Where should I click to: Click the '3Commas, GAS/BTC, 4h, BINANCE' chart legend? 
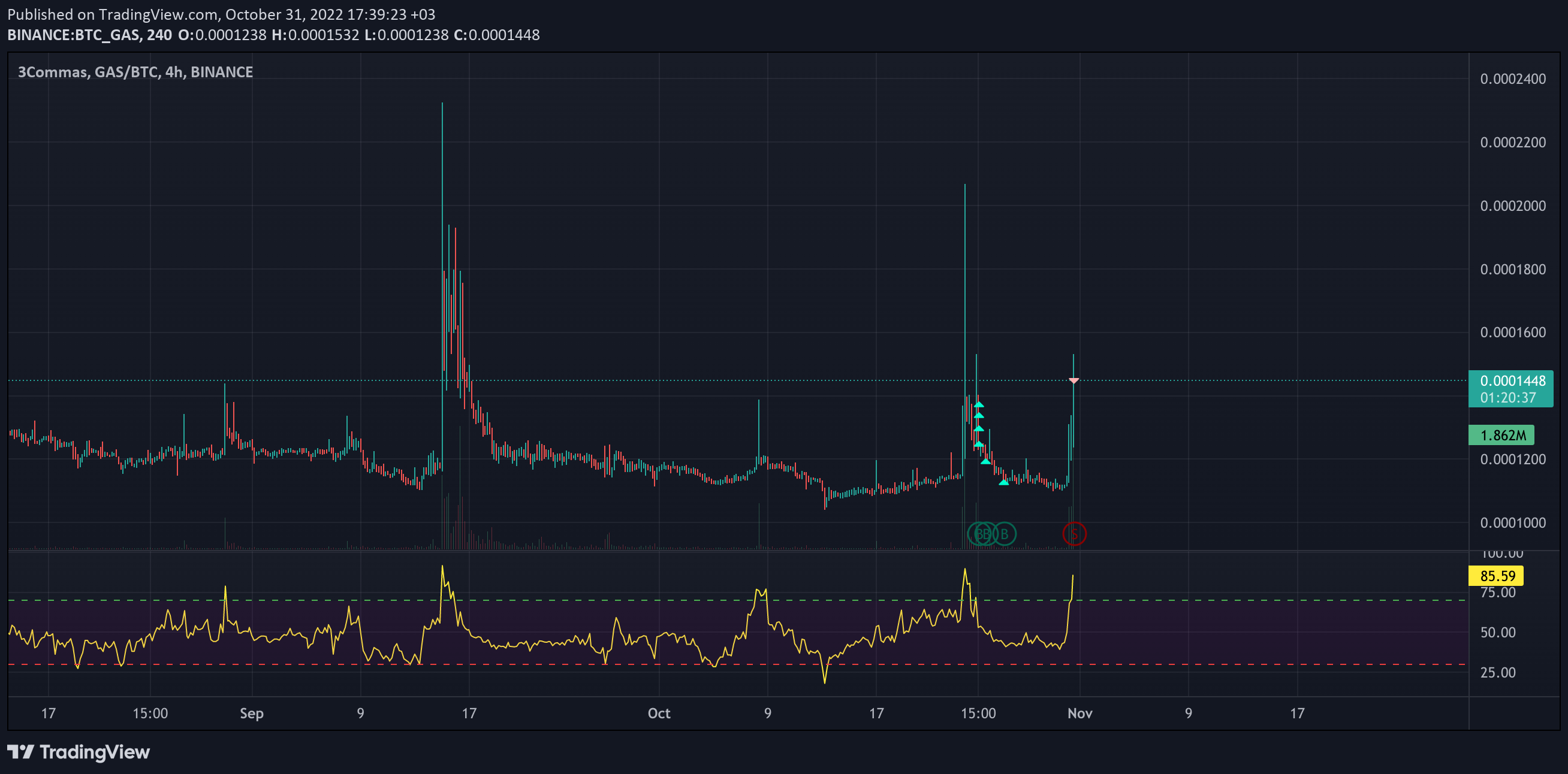click(x=135, y=72)
